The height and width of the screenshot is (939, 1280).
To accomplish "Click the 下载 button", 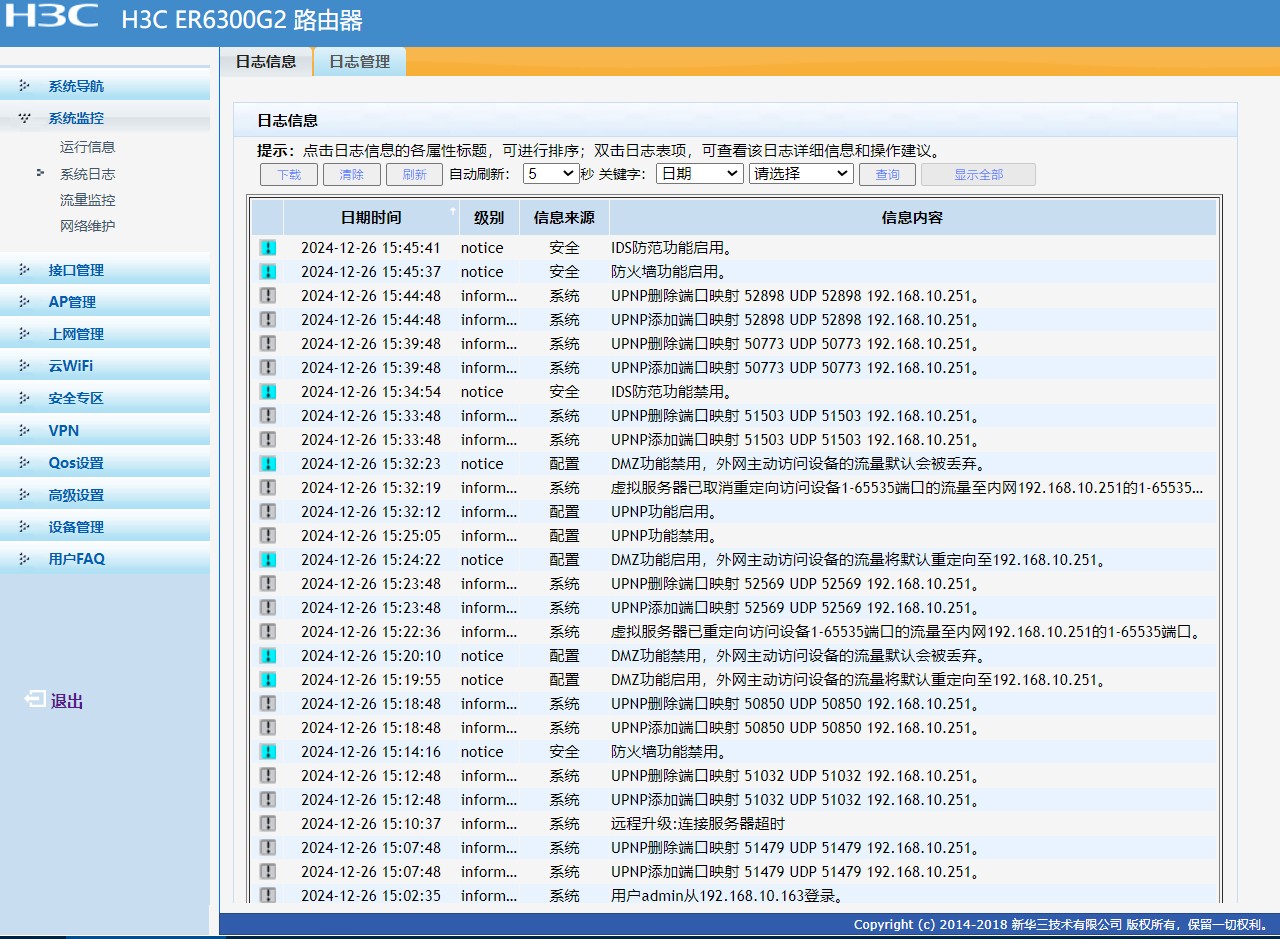I will pos(289,174).
